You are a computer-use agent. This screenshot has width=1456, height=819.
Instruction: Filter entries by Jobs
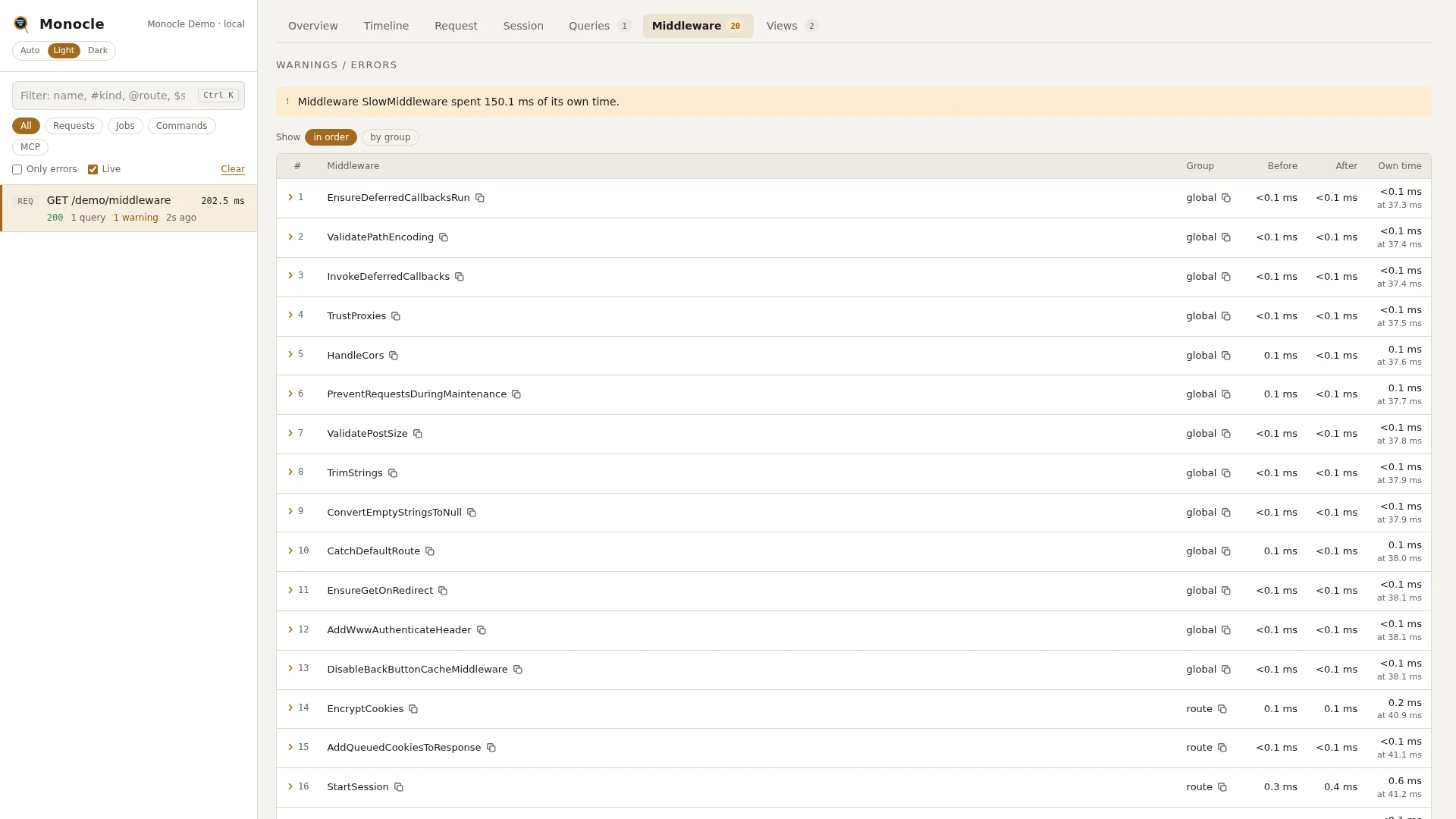point(125,126)
